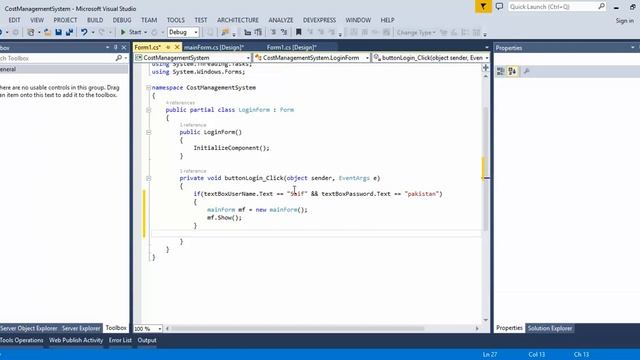The image size is (640, 360).
Task: Click the "4 references" CodeLens text
Action: (x=180, y=102)
